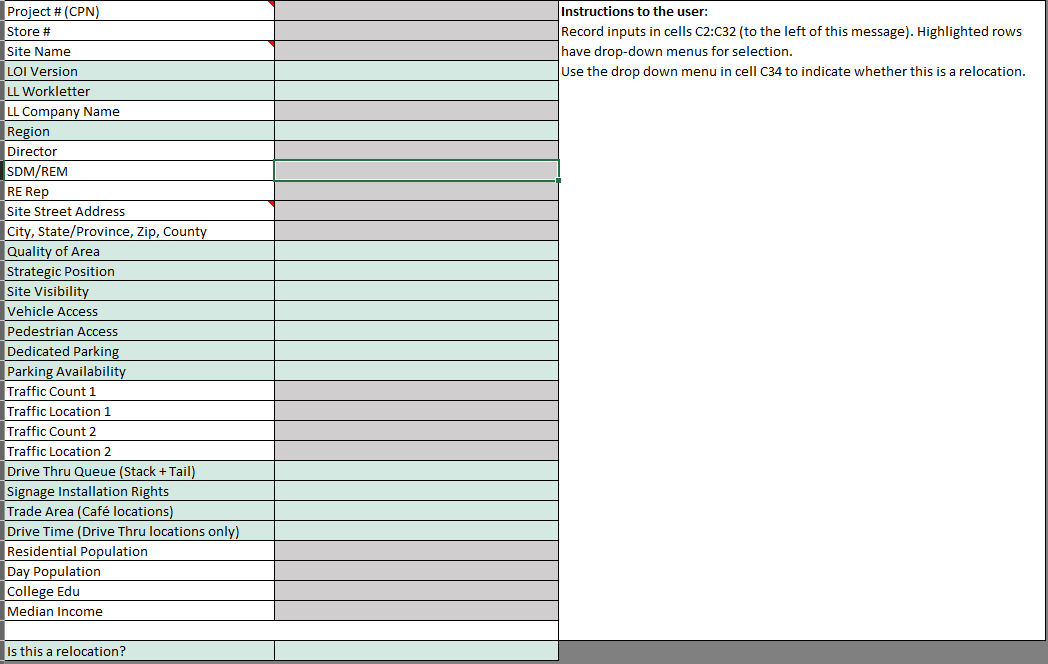Choose the Region drop-down value cell
Screen dimensions: 1048x664
416,131
